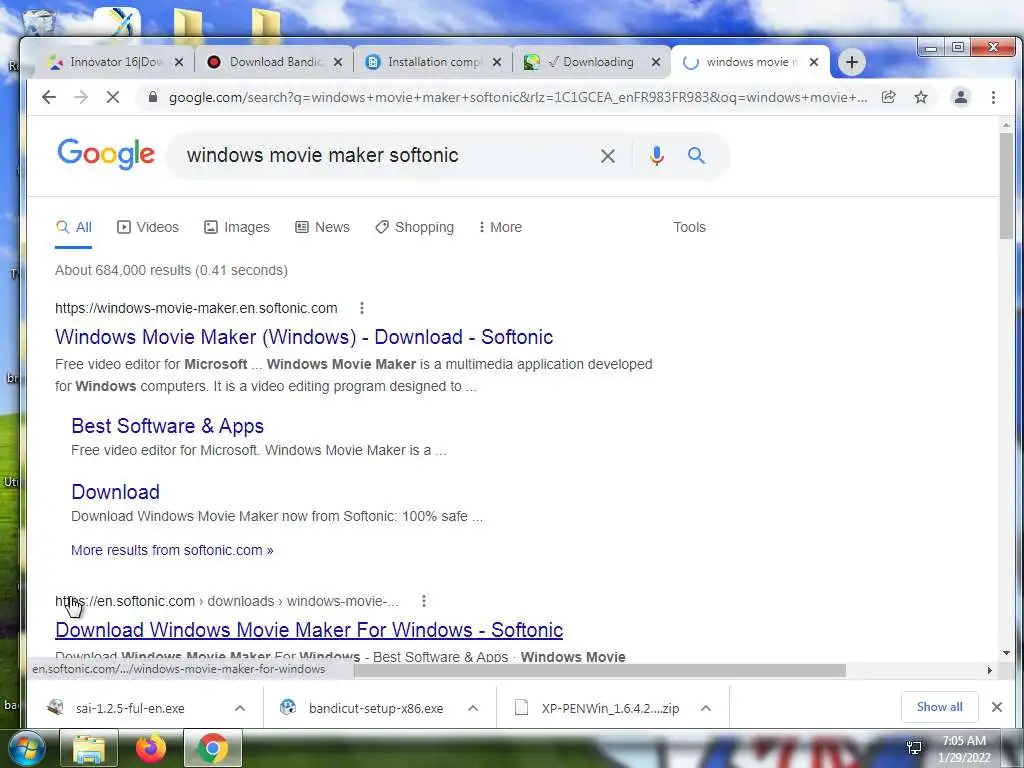
Task: Click the vertical scrollbar thumb
Action: point(1006,186)
